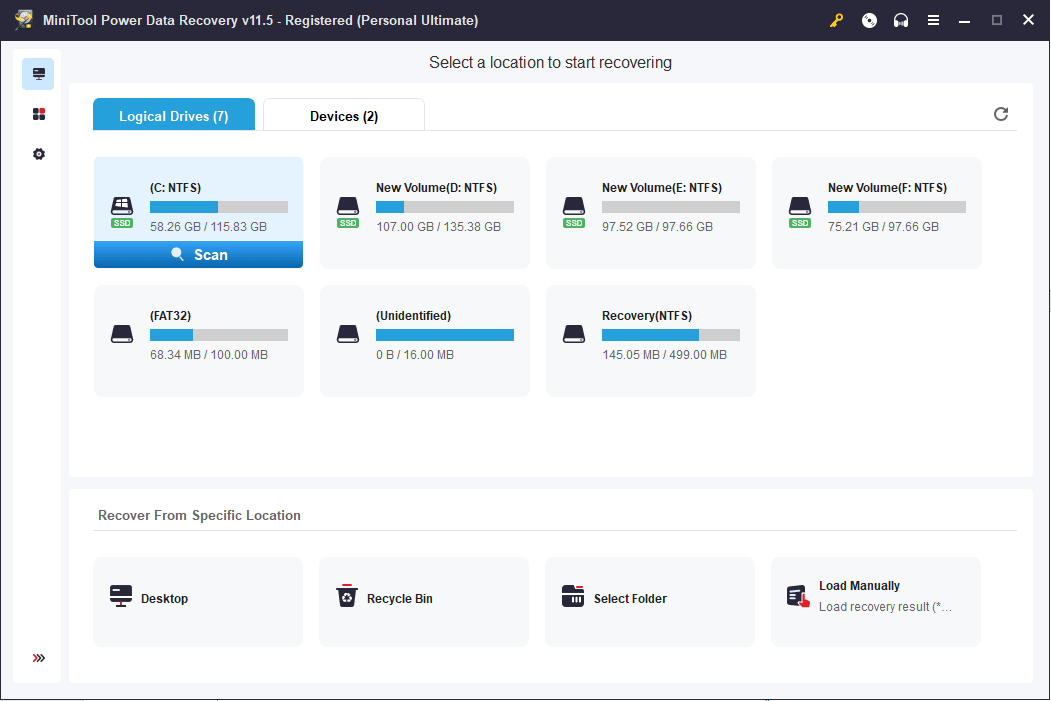Click the "(FAT32)" partition label
Image resolution: width=1051 pixels, height=701 pixels.
point(170,316)
